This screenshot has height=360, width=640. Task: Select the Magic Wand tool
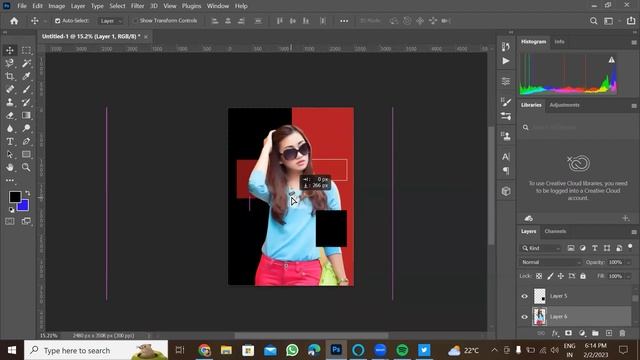[26, 63]
